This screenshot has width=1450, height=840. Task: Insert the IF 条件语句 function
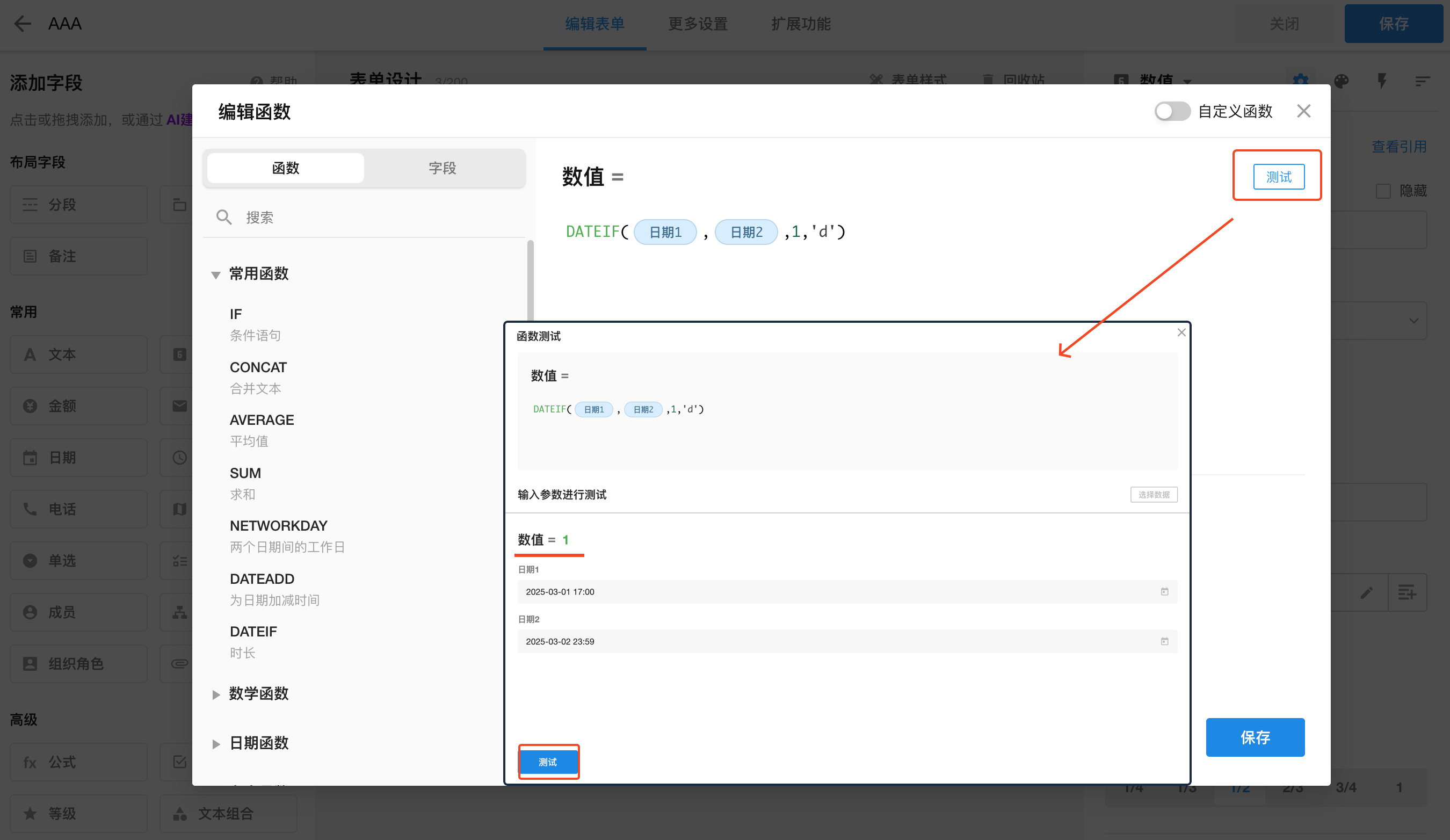pos(255,324)
